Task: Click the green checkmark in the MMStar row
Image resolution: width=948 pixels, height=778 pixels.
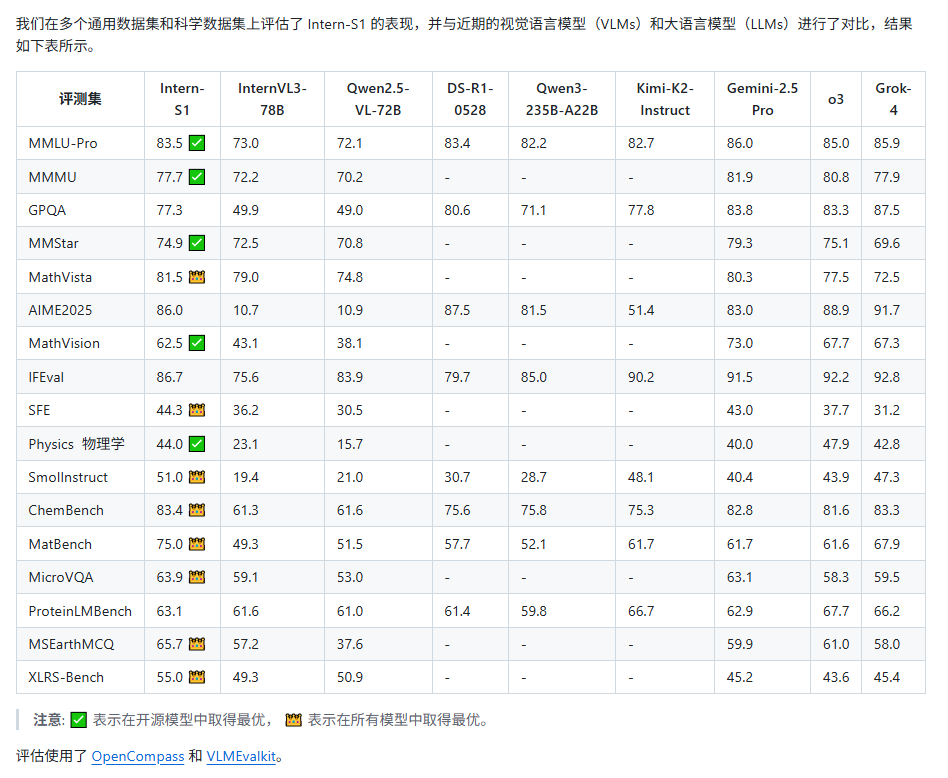Action: (197, 243)
